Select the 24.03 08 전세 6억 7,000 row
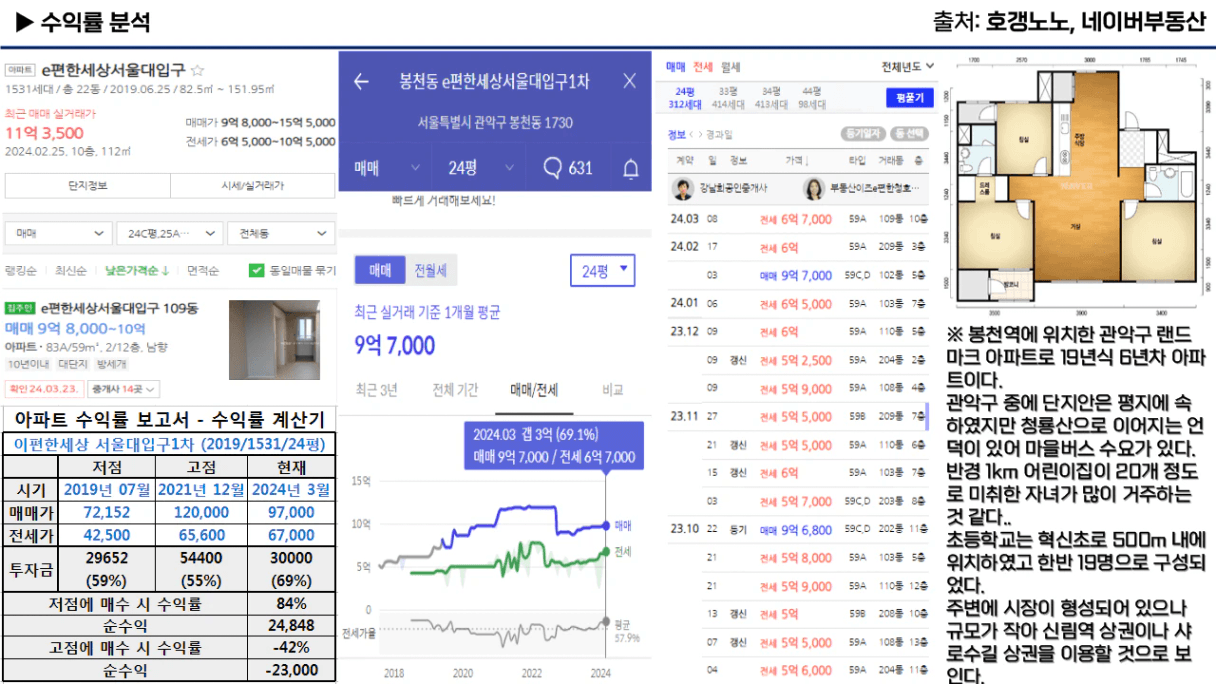 (x=798, y=219)
